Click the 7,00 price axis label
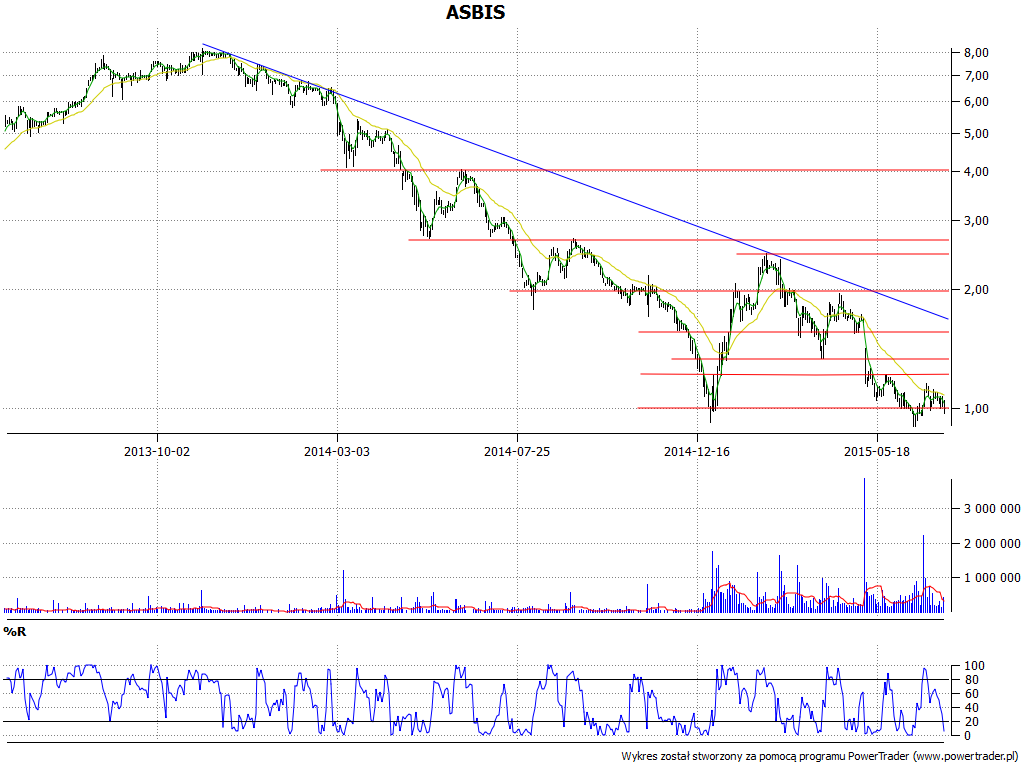 pos(977,76)
